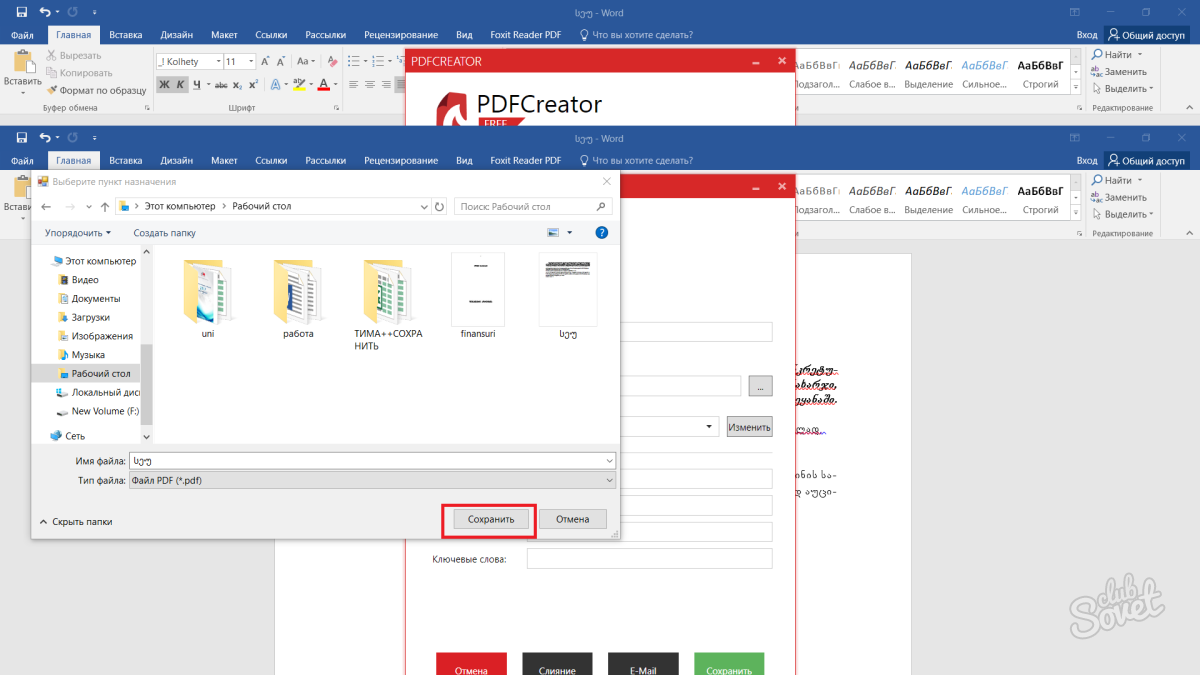Select 'New Volume (F:)' in navigation pane
The height and width of the screenshot is (675, 1200).
(98, 411)
